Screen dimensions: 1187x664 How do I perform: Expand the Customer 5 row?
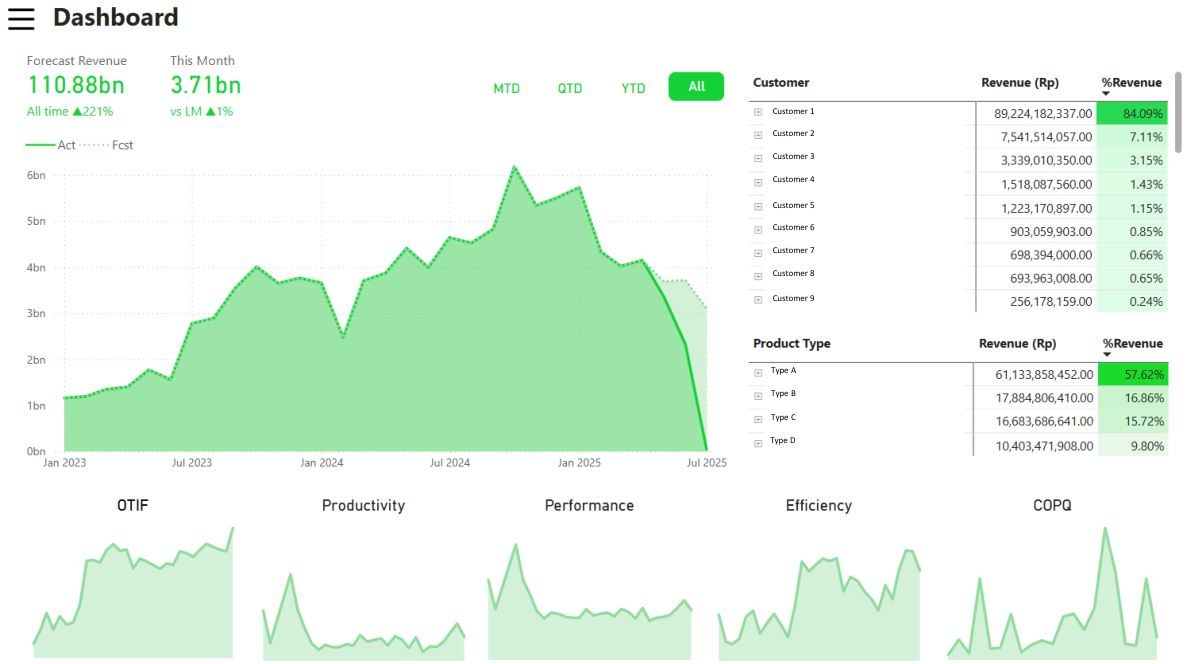point(758,206)
